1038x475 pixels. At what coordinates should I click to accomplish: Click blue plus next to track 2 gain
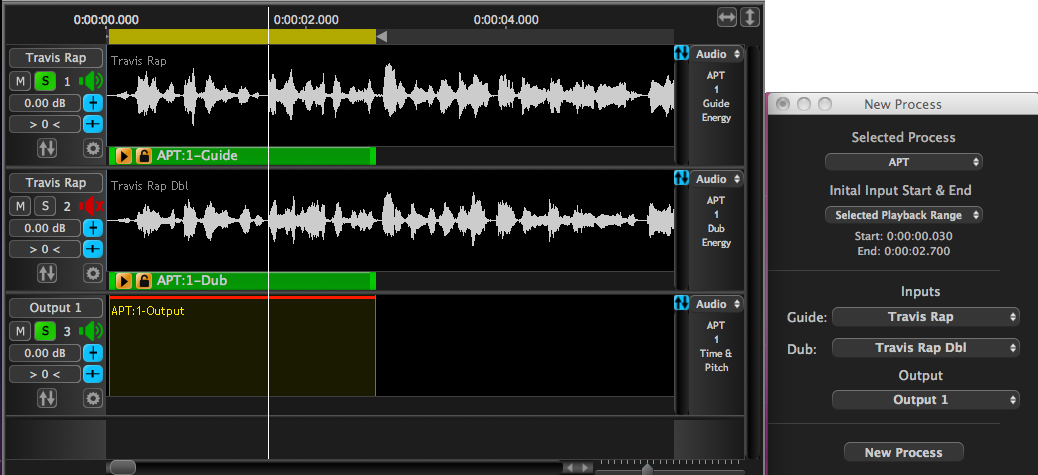pos(93,228)
